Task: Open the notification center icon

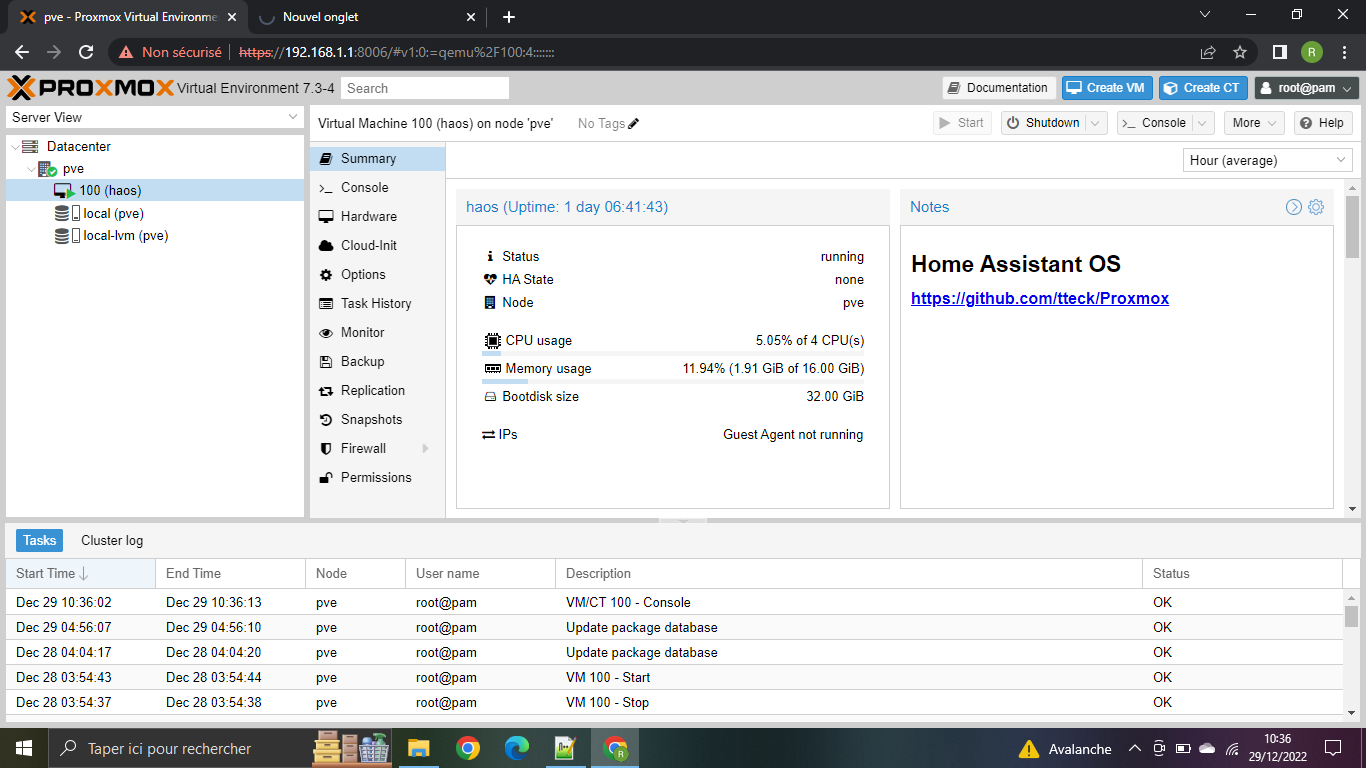Action: [x=1333, y=748]
